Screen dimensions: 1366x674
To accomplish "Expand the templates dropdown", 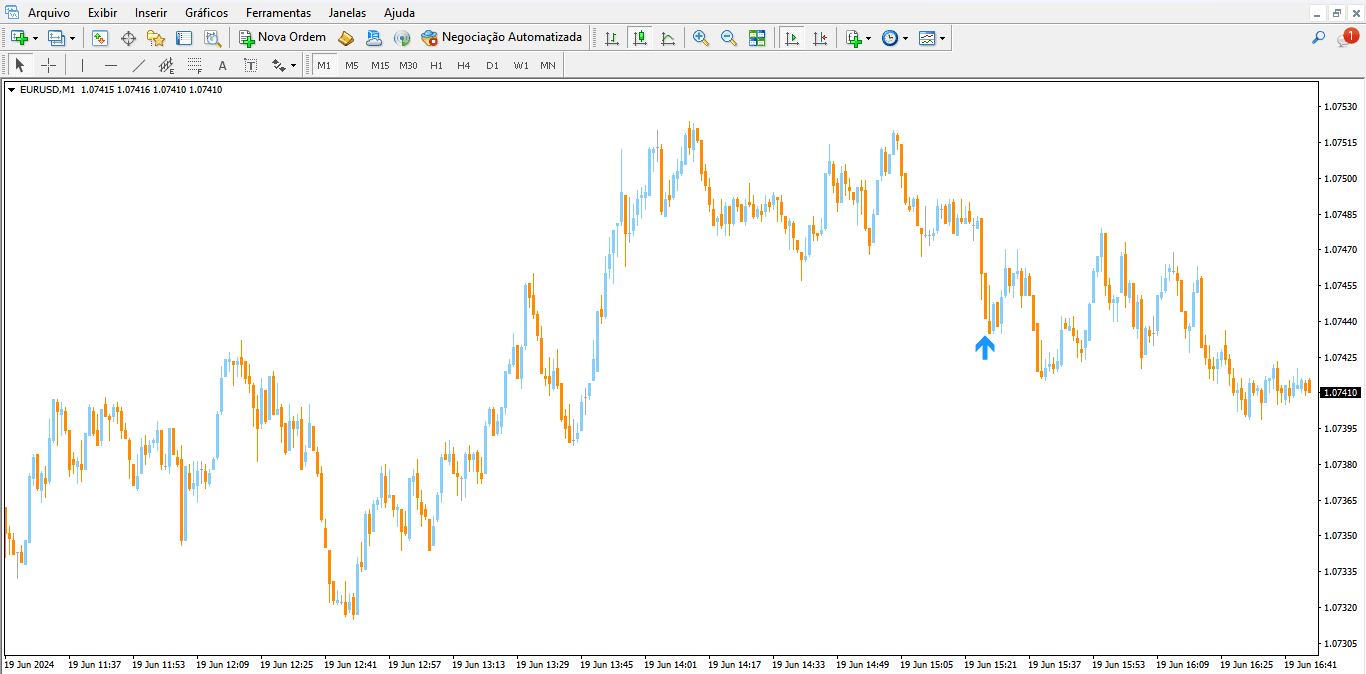I will click(x=943, y=38).
